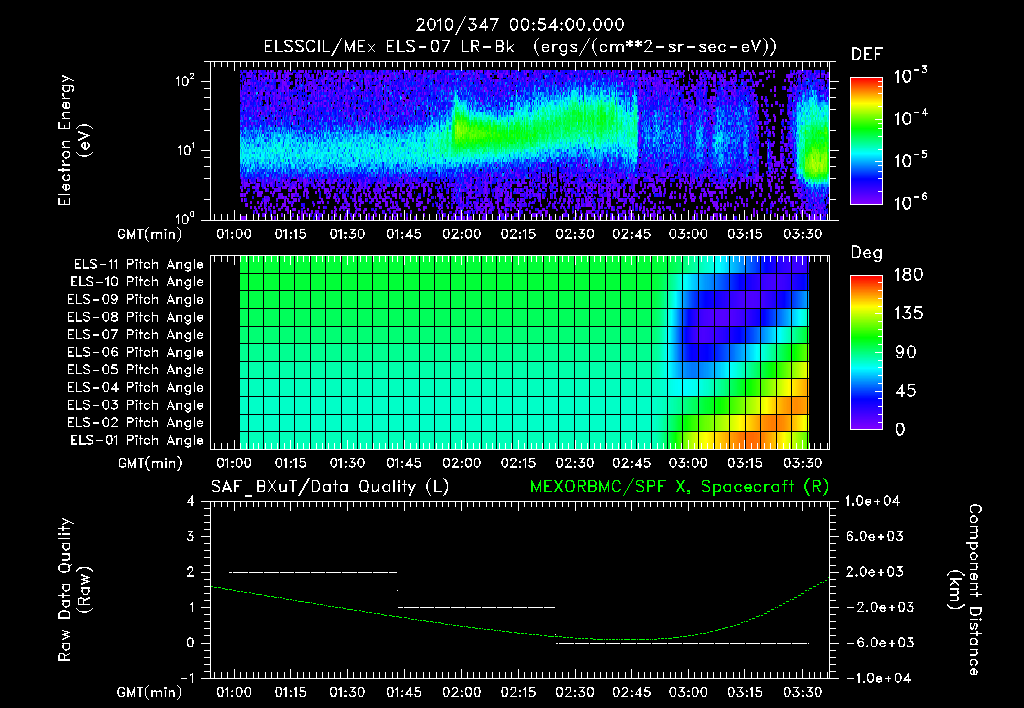Click the green MEXORBMC/SPF X, Spacecraft (R) legend
1024x708 pixels.
tap(679, 487)
